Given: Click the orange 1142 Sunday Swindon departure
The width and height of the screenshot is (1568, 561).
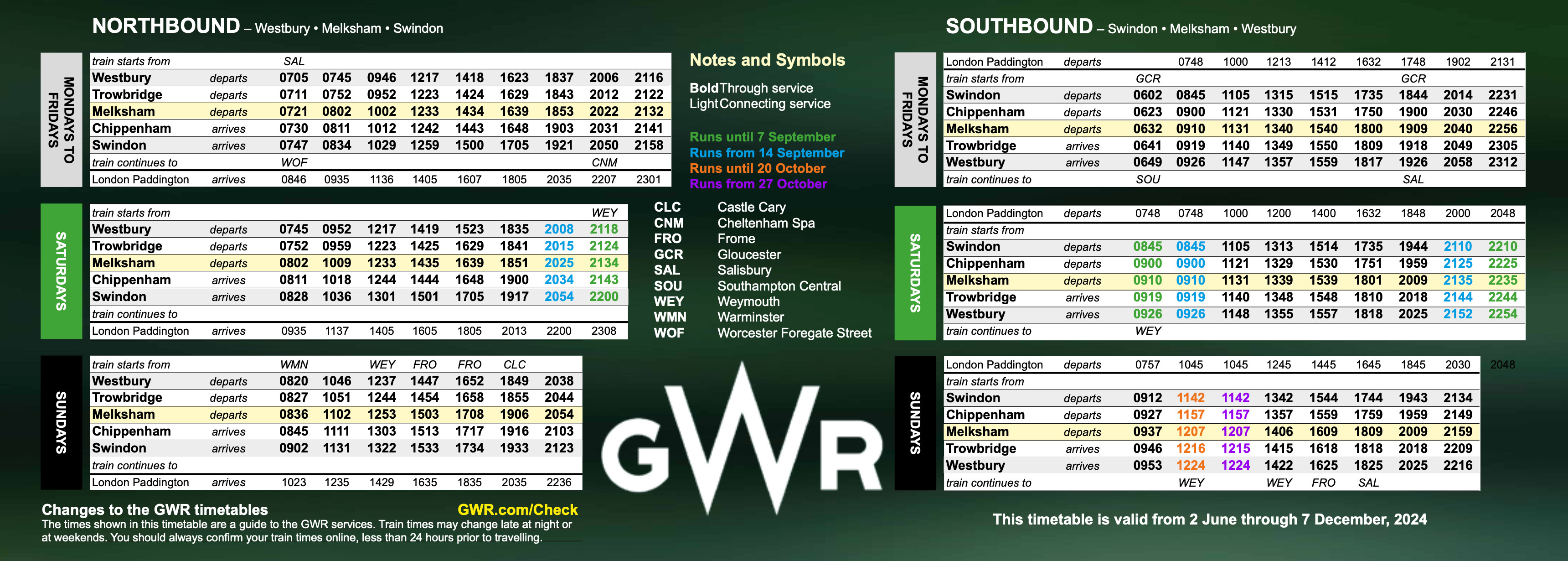Looking at the screenshot, I should coord(1190,398).
